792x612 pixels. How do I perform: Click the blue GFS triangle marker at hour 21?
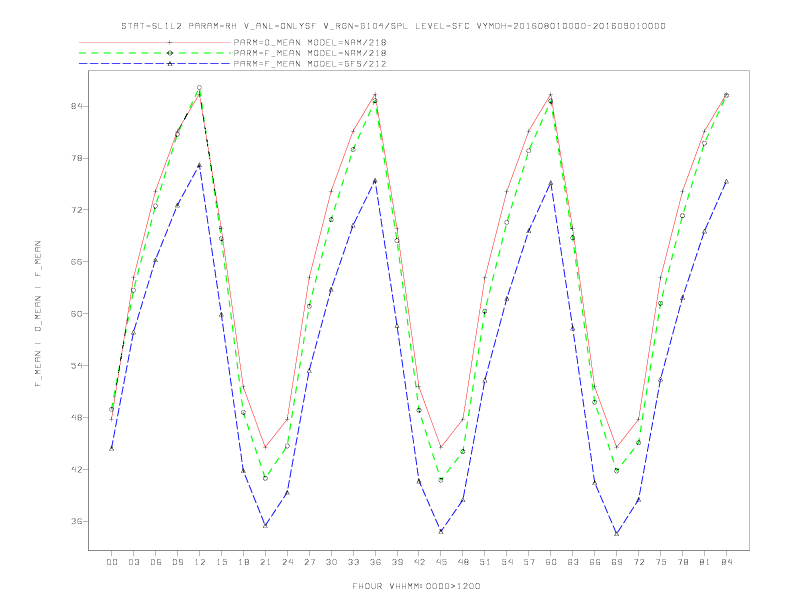click(265, 526)
